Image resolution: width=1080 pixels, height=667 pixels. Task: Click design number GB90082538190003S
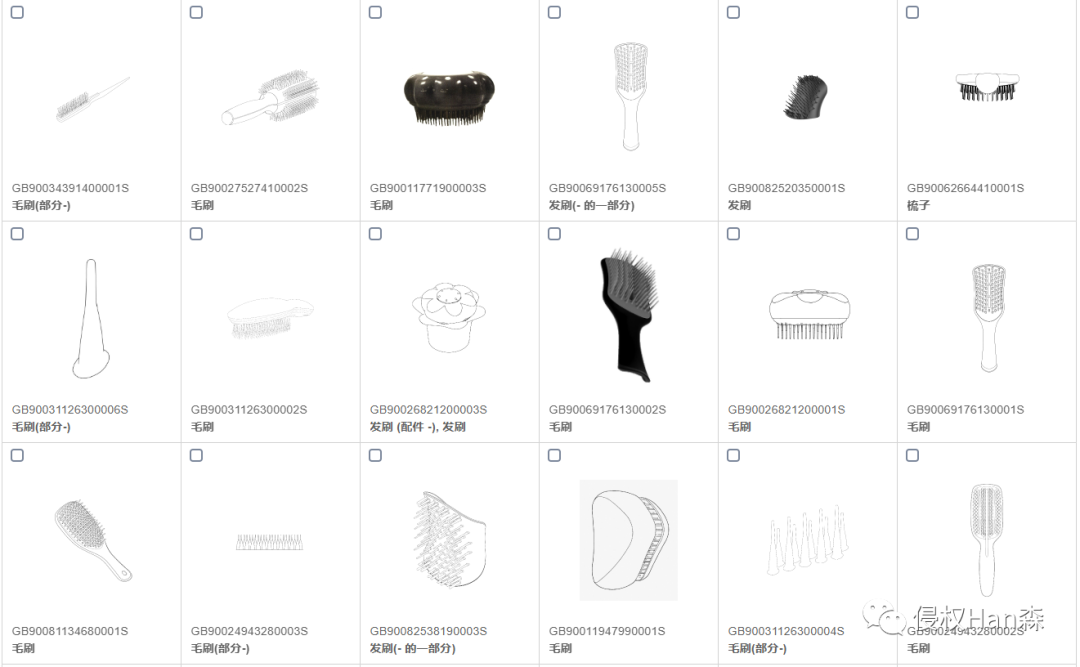point(428,631)
